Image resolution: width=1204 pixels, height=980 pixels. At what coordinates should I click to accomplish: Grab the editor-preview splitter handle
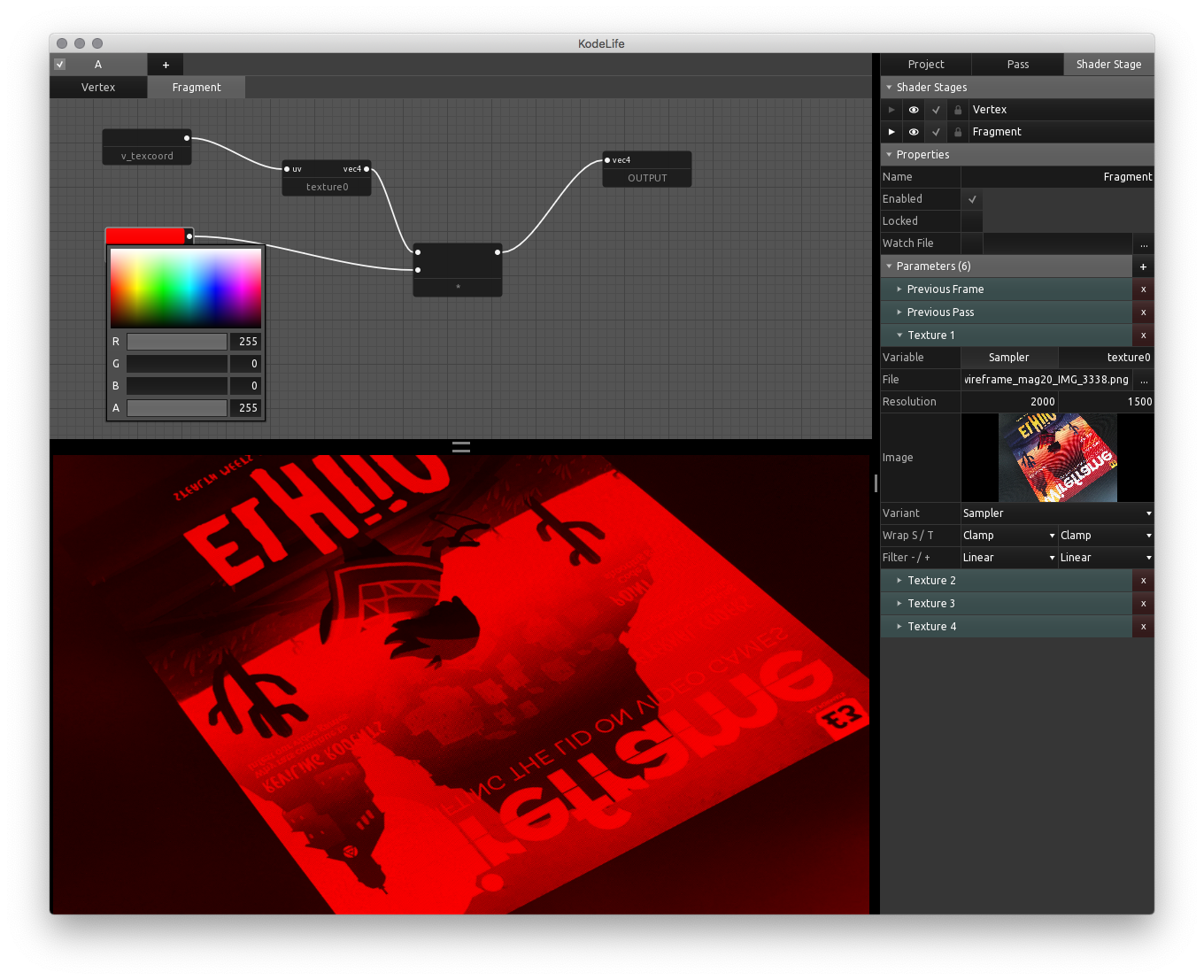pos(461,447)
